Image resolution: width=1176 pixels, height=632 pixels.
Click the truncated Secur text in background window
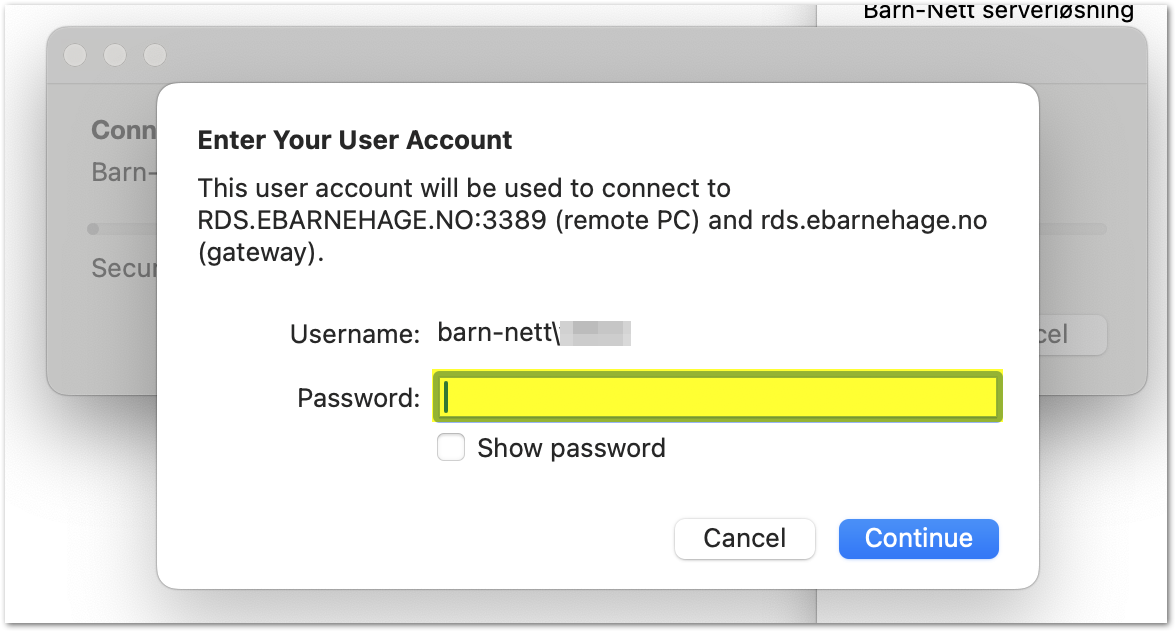(124, 268)
